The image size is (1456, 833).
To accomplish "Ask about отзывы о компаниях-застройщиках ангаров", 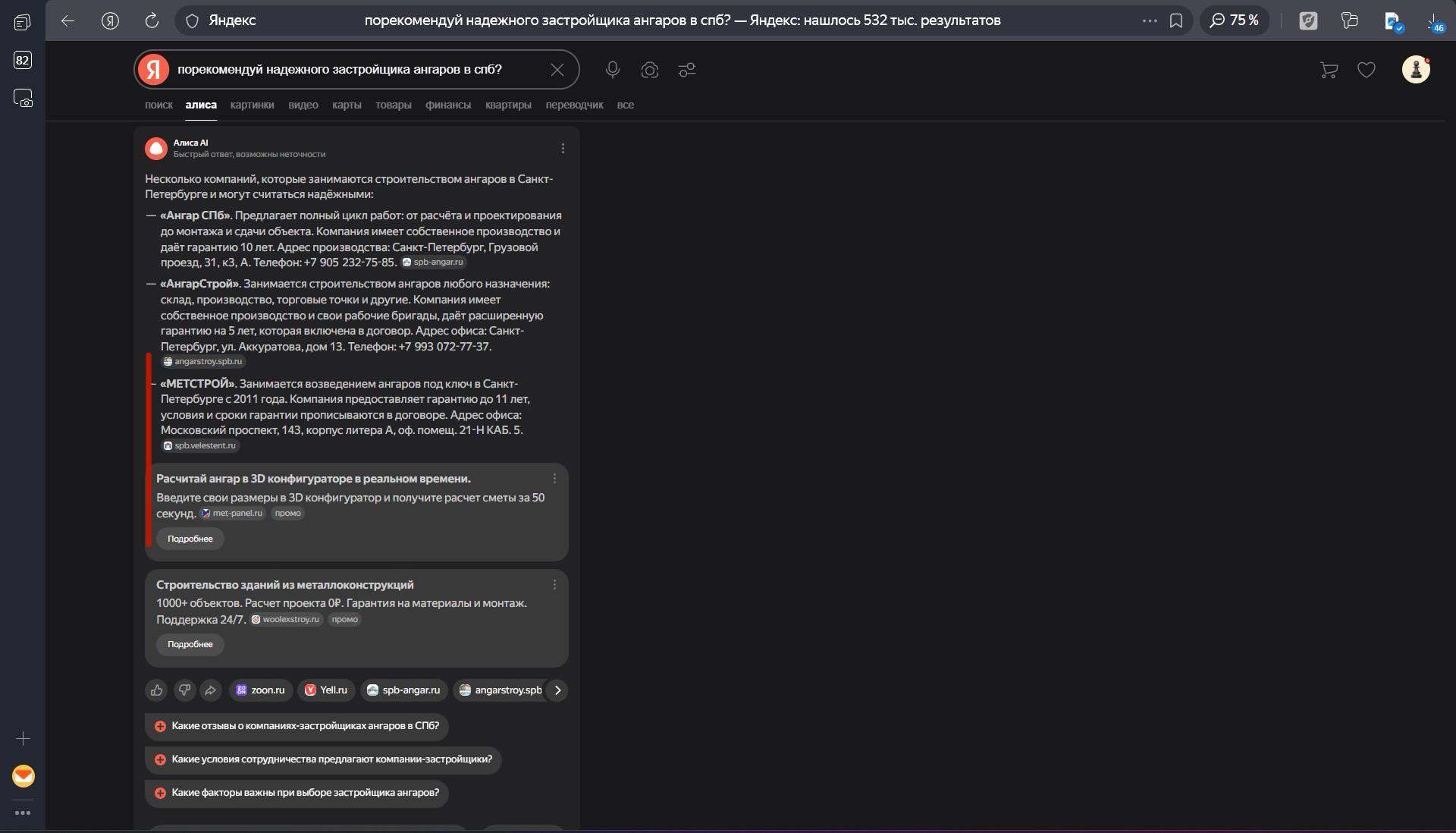I will point(297,727).
